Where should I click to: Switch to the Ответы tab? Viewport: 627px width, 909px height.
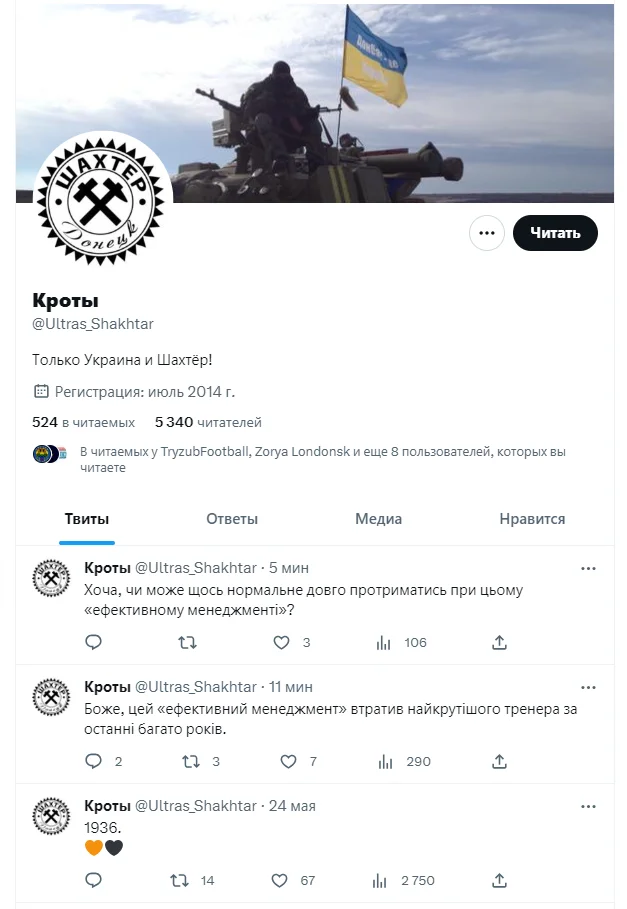tap(232, 519)
